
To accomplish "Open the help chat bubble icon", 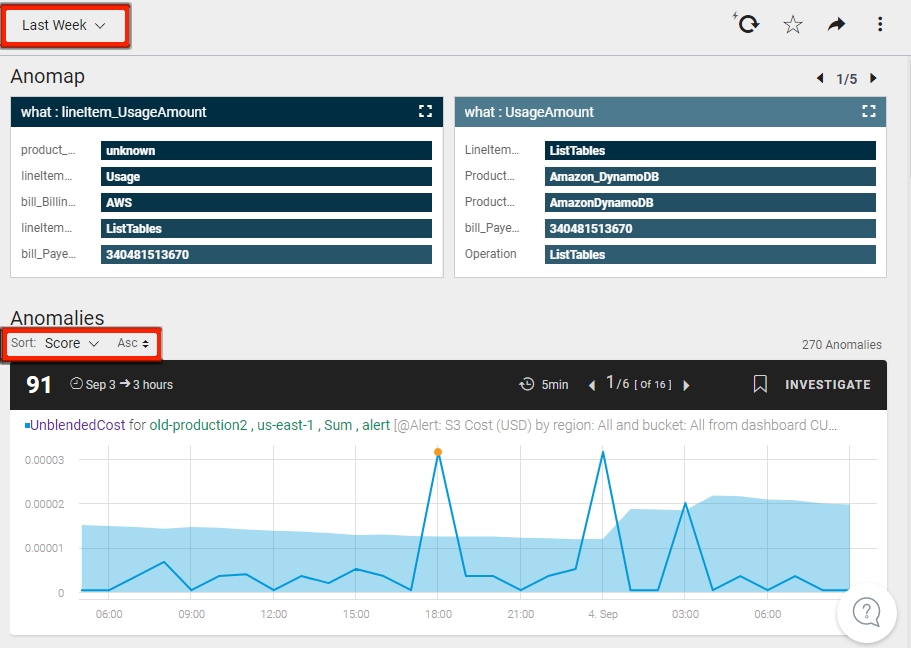I will coord(866,613).
